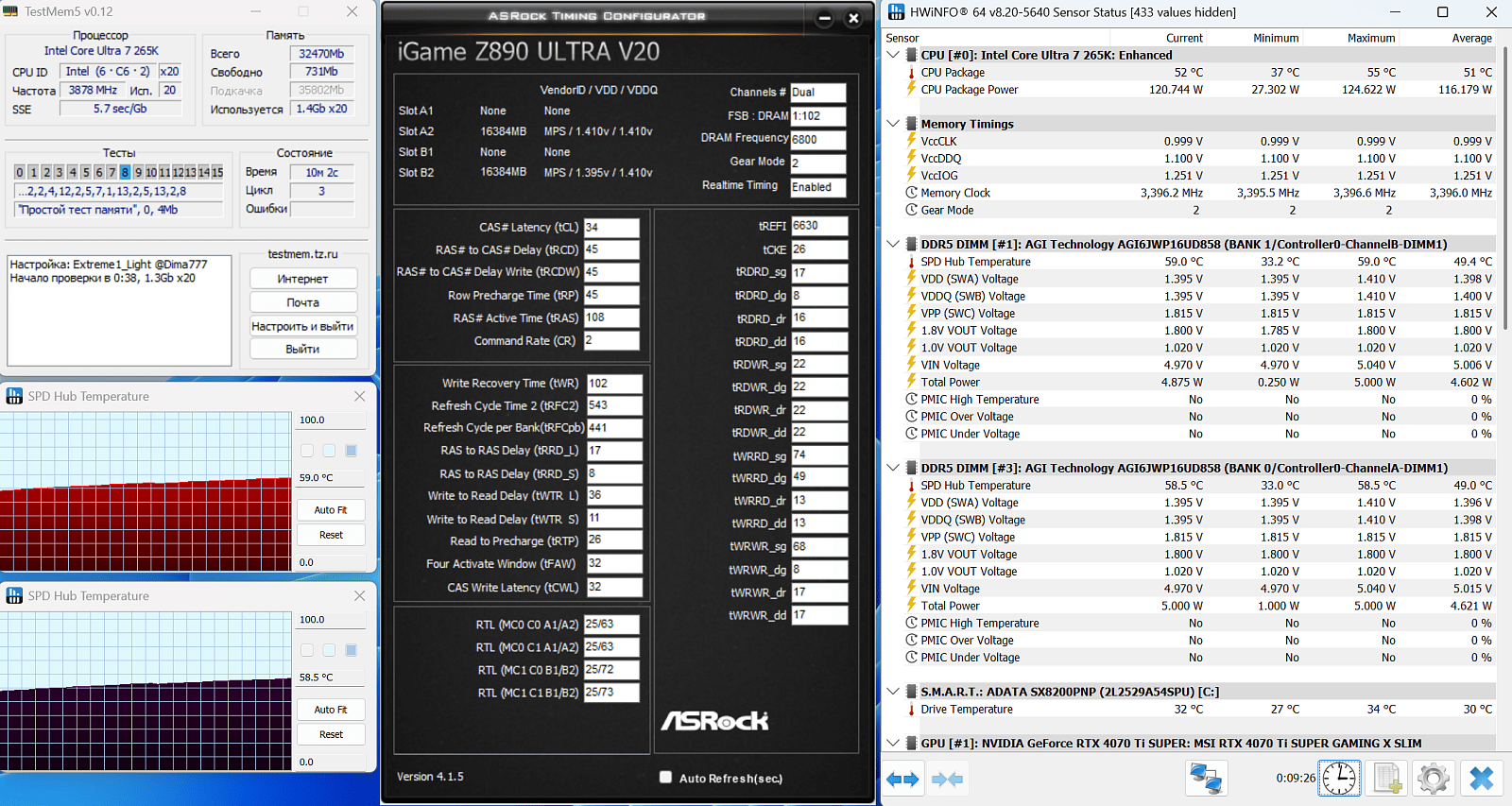
Task: Click the Sensor column header
Action: (x=902, y=38)
